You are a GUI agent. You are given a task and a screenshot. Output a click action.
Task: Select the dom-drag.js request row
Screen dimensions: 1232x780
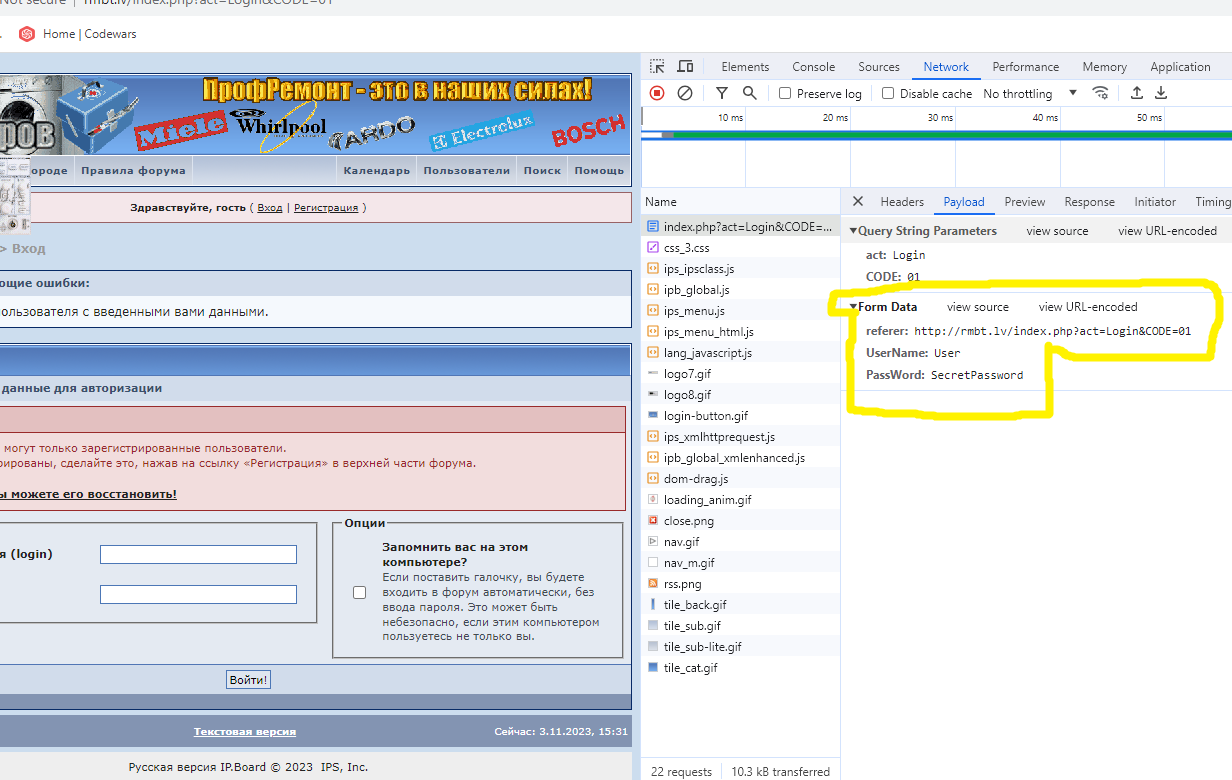coord(740,479)
